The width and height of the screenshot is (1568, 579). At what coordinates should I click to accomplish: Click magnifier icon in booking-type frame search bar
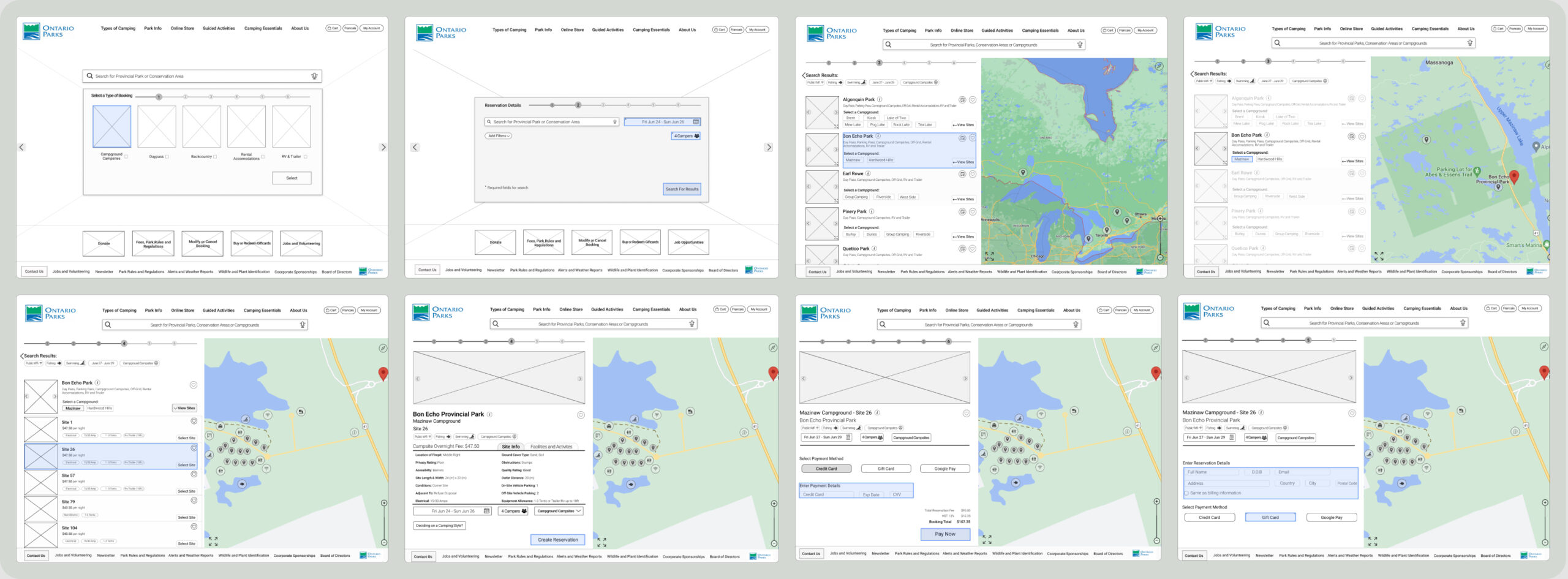pyautogui.click(x=90, y=76)
